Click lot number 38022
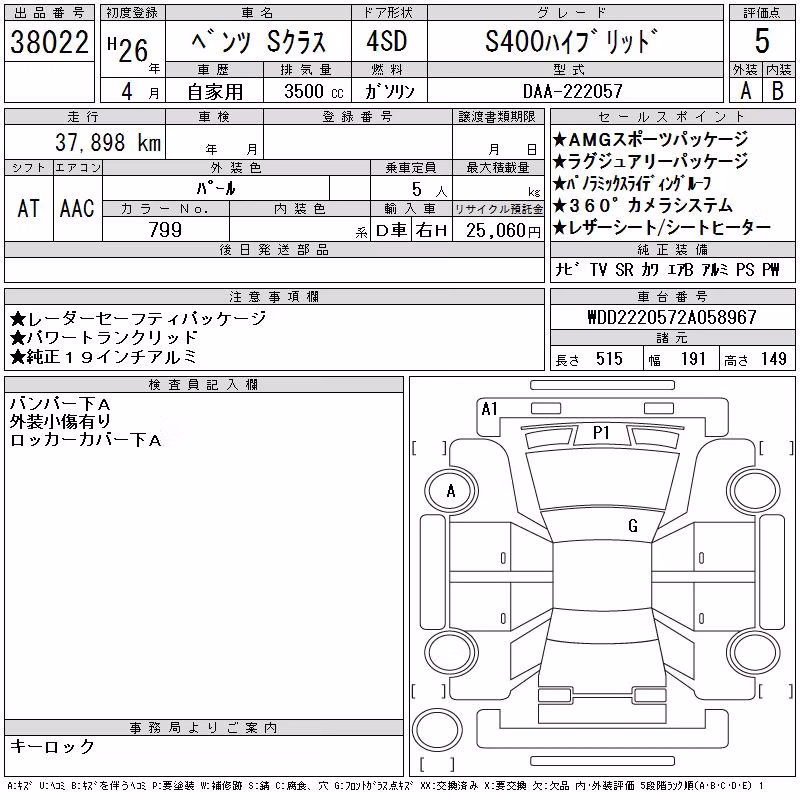The width and height of the screenshot is (800, 800). (x=49, y=42)
